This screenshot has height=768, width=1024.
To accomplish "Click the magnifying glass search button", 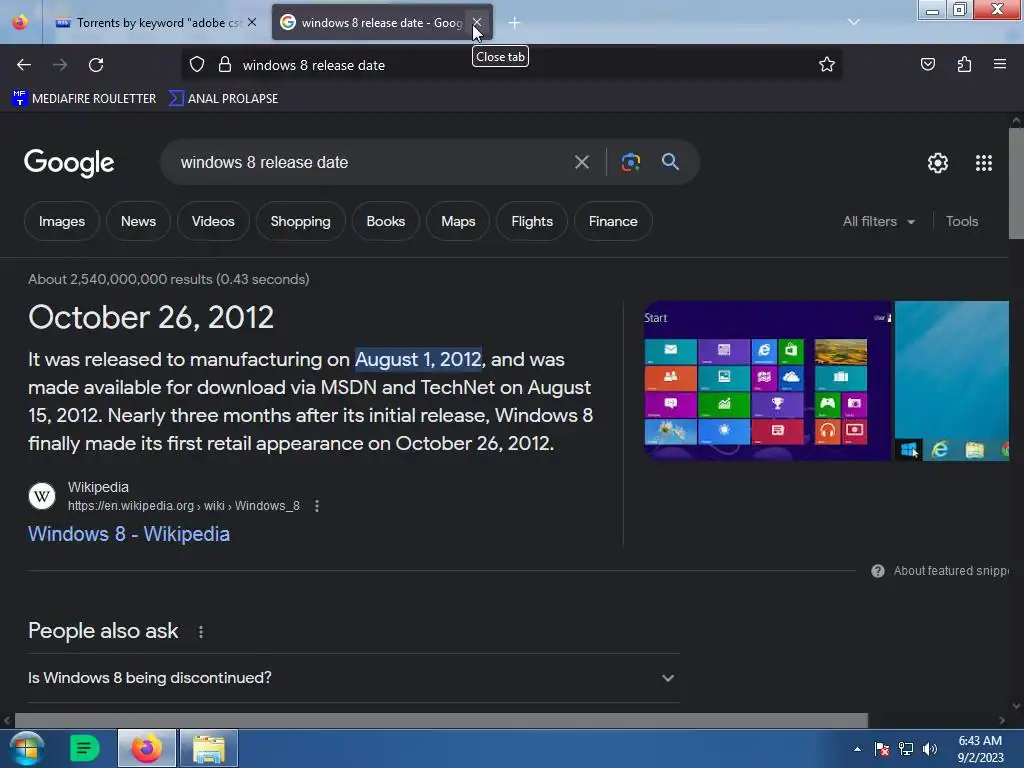I will (x=670, y=162).
